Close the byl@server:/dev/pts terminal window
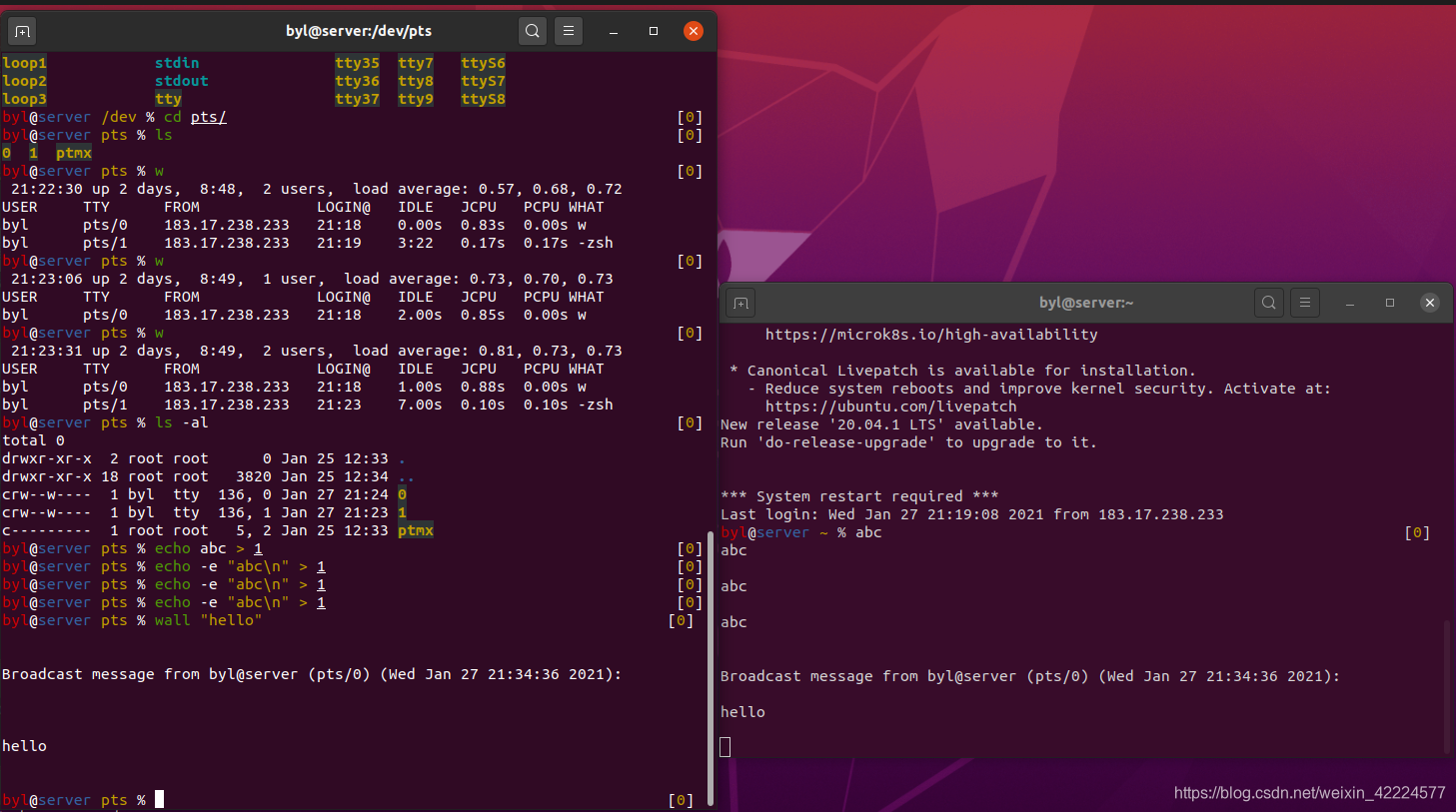 694,31
